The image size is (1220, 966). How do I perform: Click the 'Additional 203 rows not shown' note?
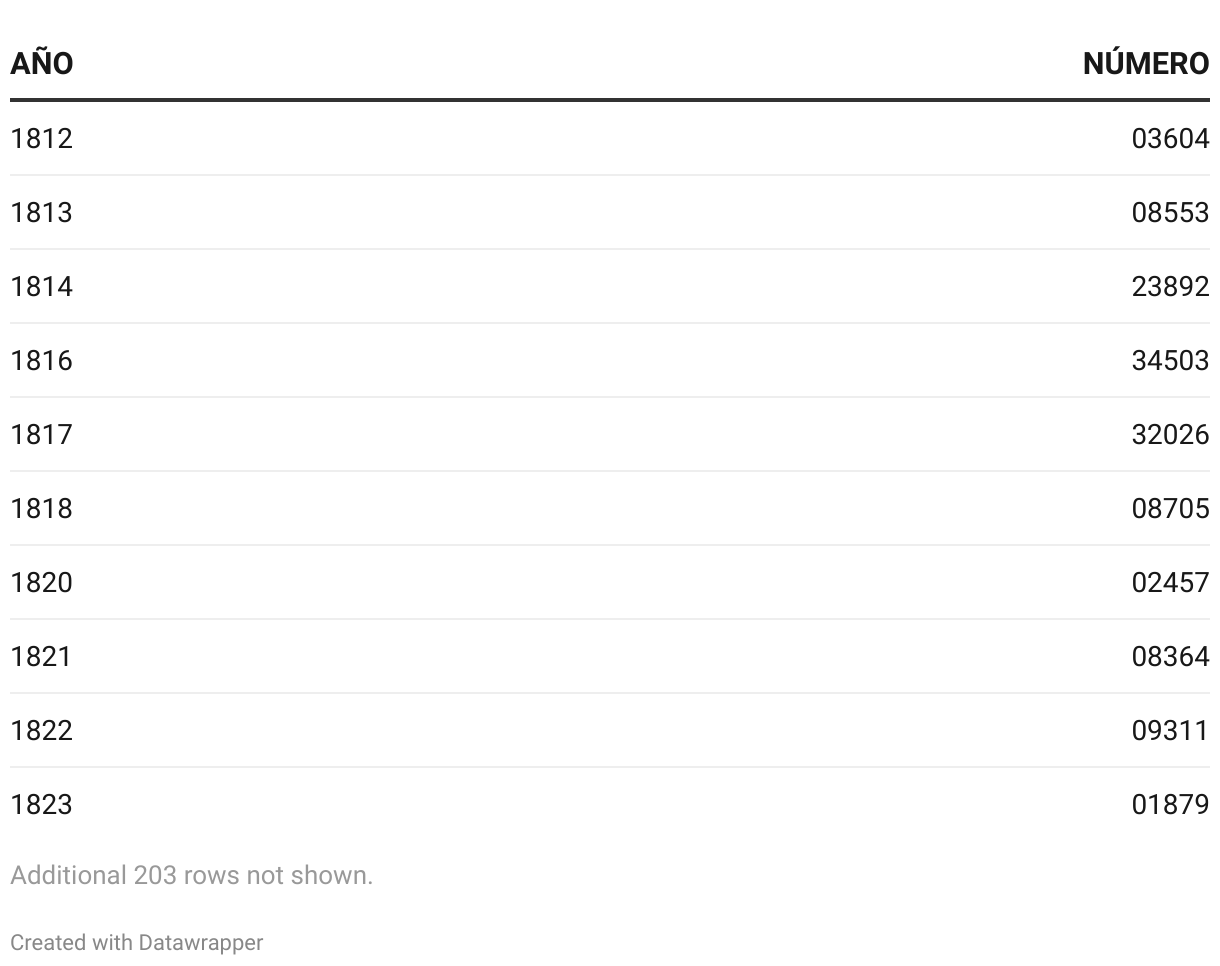coord(191,875)
